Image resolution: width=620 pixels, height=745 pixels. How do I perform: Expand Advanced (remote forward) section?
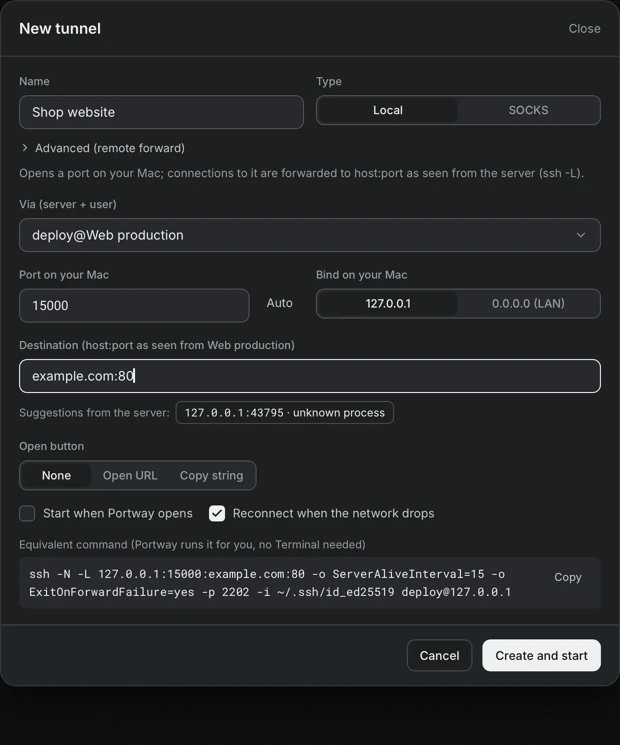(103, 148)
